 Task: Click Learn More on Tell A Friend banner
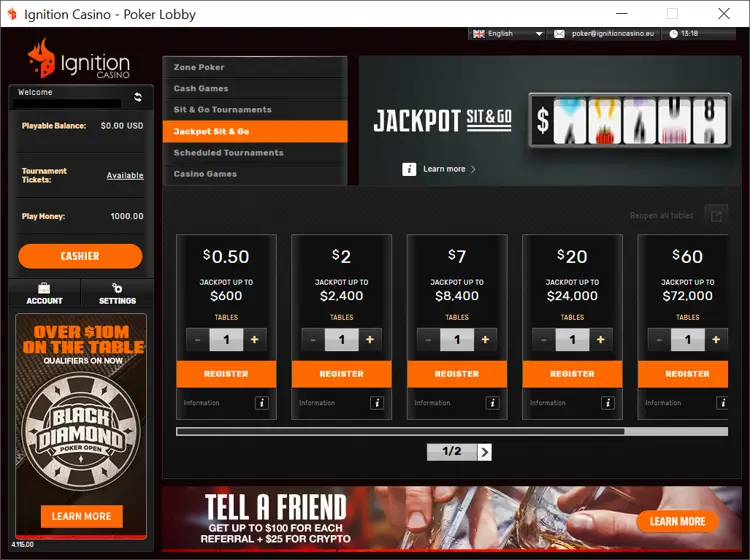coord(677,522)
